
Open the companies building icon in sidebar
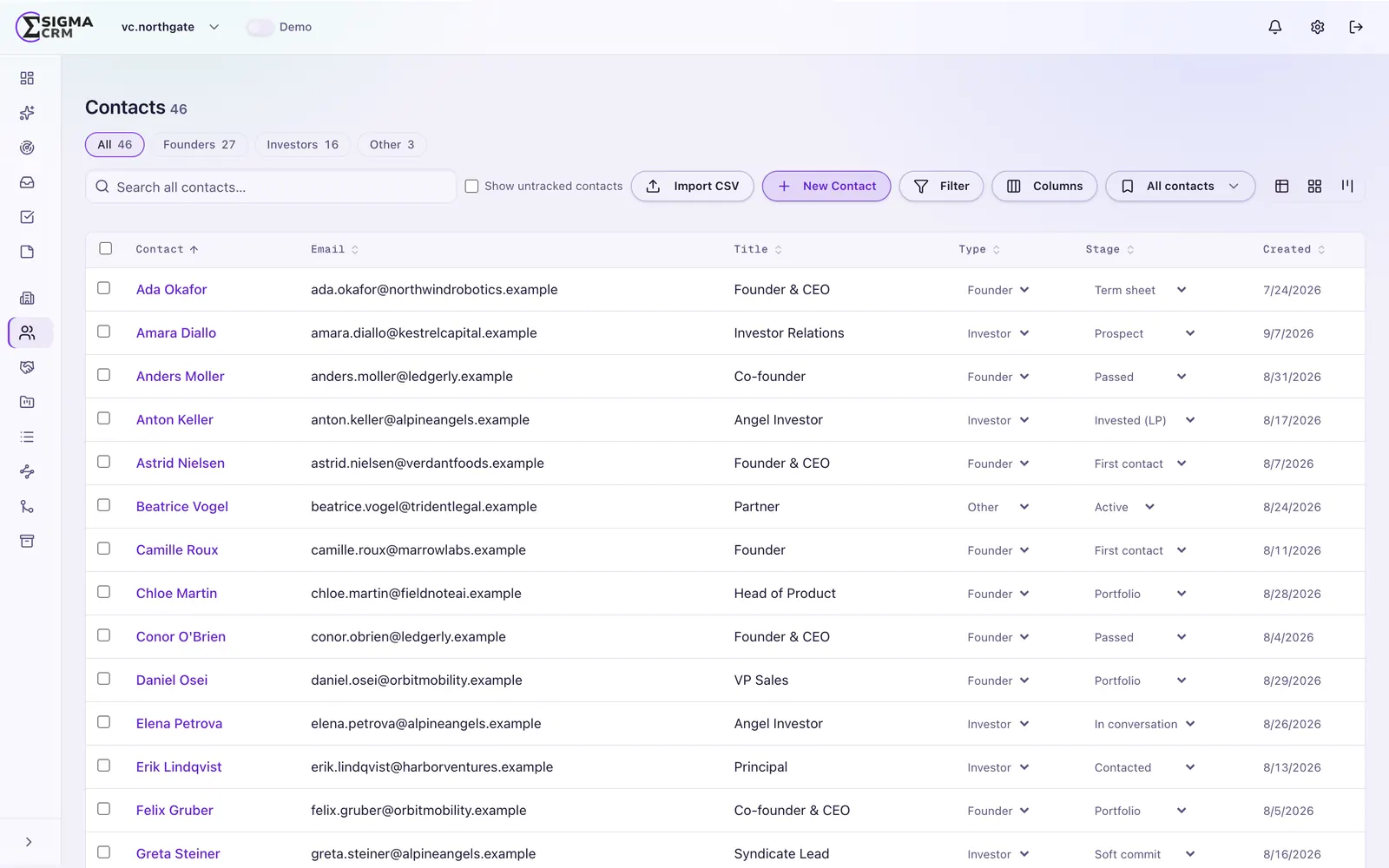pyautogui.click(x=27, y=298)
